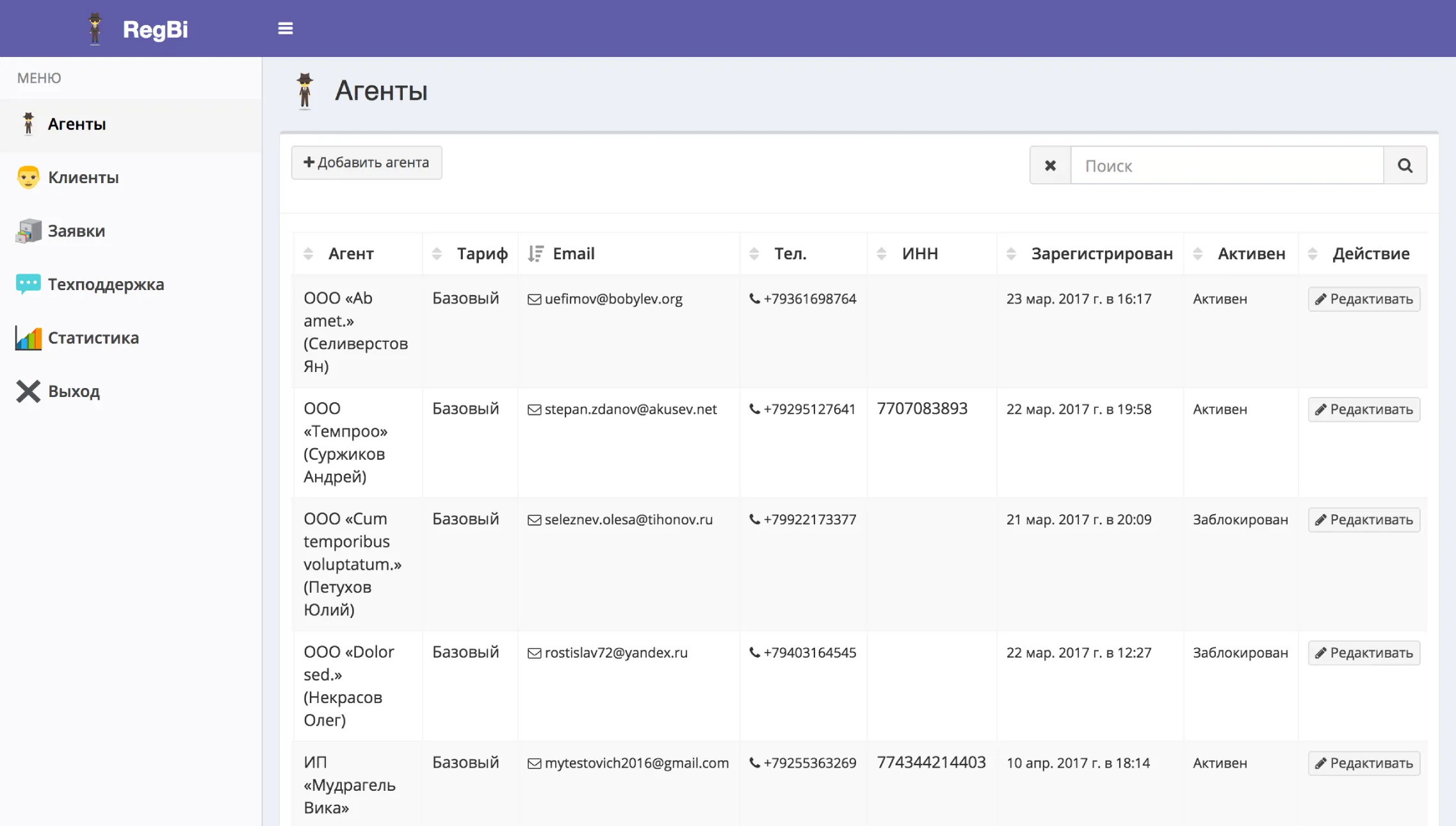Click the envelope icon next to rostislav72@yandex.ru

point(534,652)
